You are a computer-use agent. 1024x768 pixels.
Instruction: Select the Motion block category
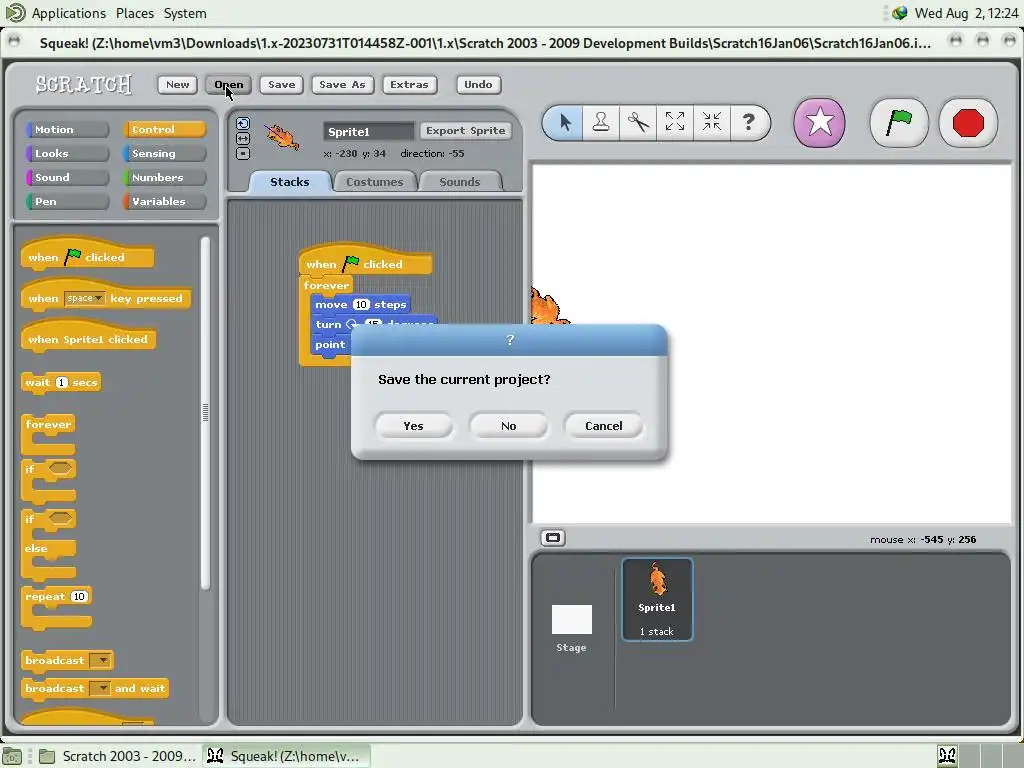(x=67, y=129)
